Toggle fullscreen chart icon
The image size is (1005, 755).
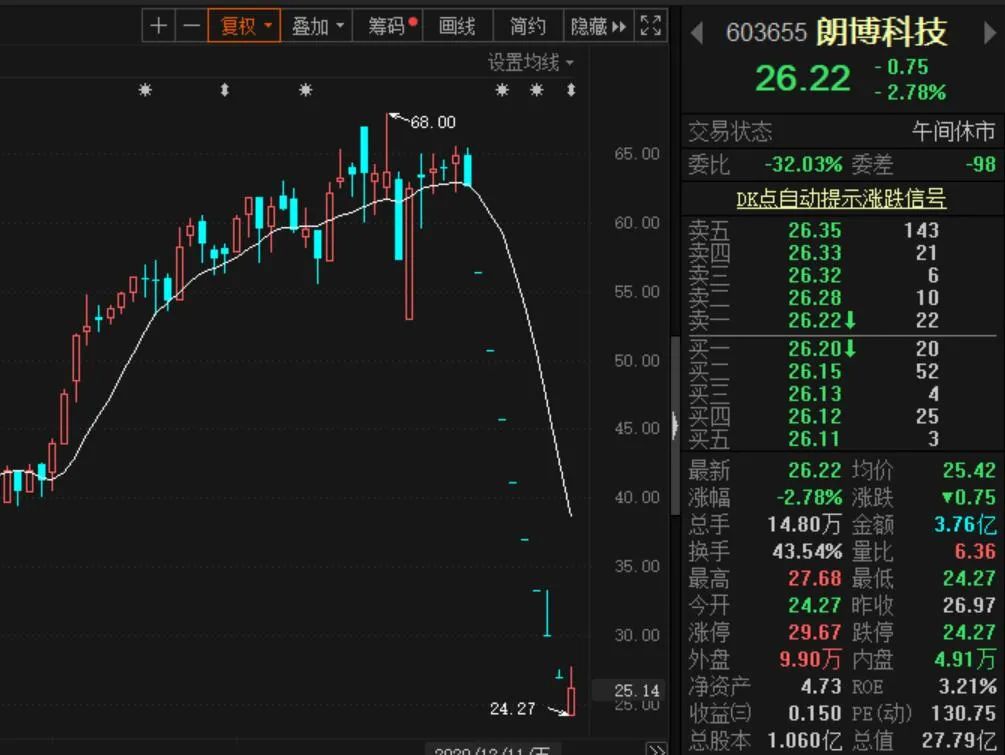click(x=651, y=26)
